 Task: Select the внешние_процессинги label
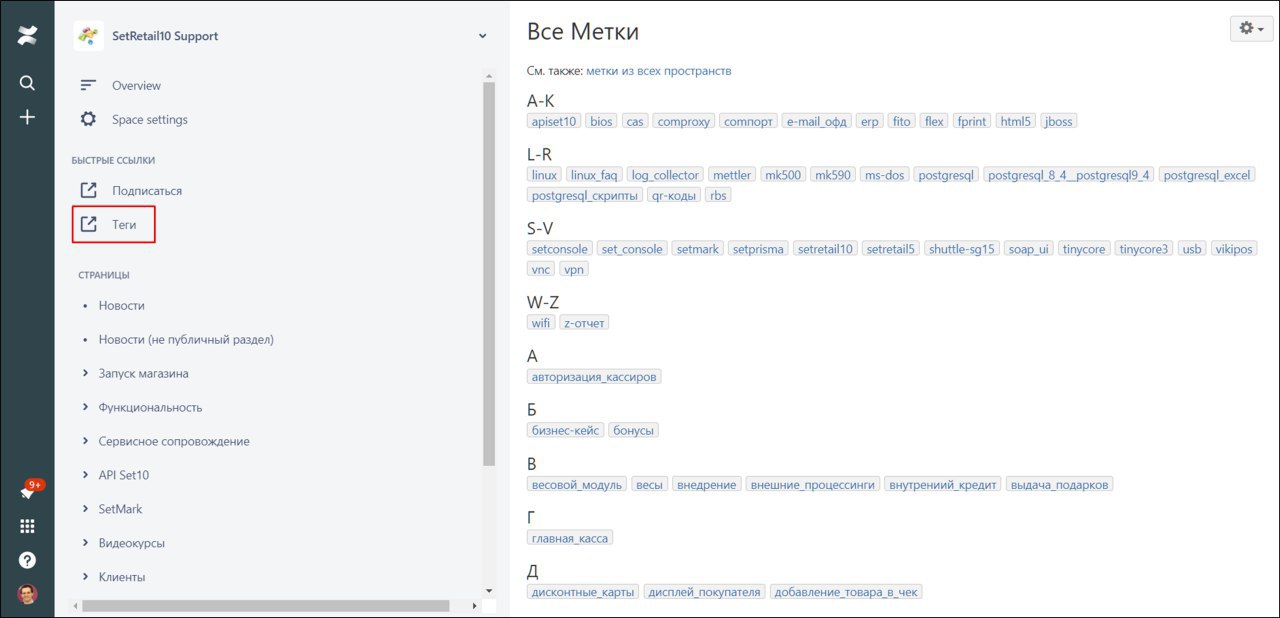(813, 485)
